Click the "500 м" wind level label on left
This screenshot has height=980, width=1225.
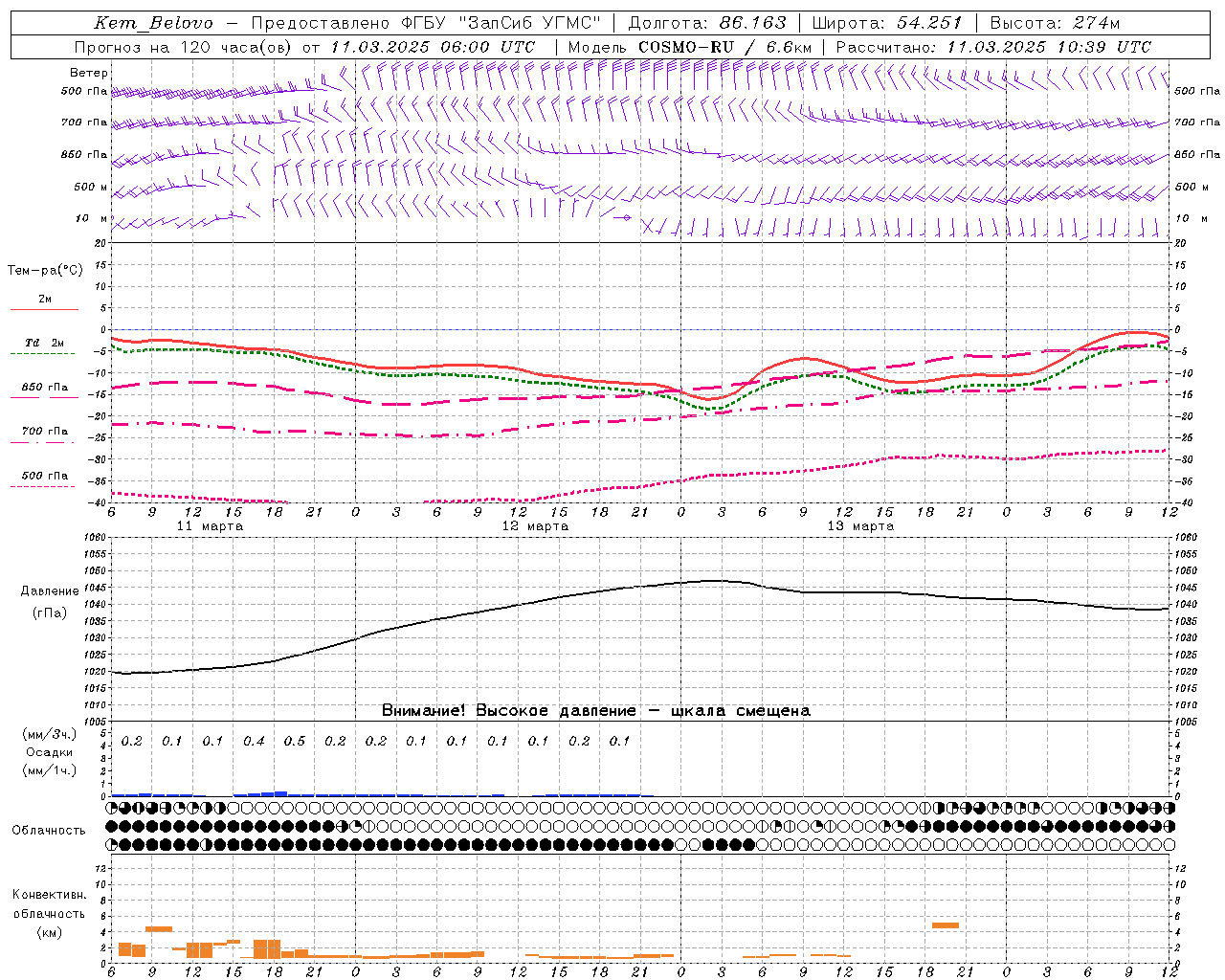tap(91, 187)
